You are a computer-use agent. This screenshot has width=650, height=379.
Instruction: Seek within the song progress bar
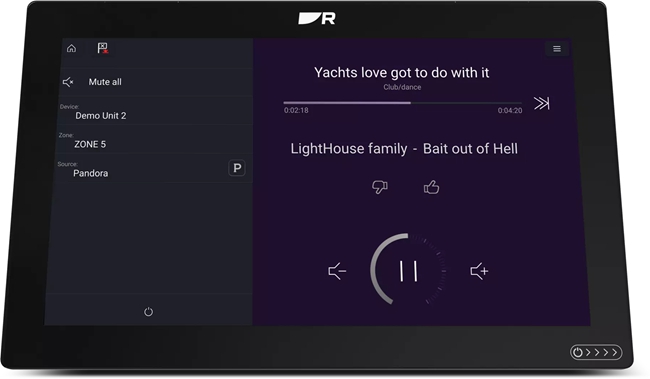pos(403,103)
